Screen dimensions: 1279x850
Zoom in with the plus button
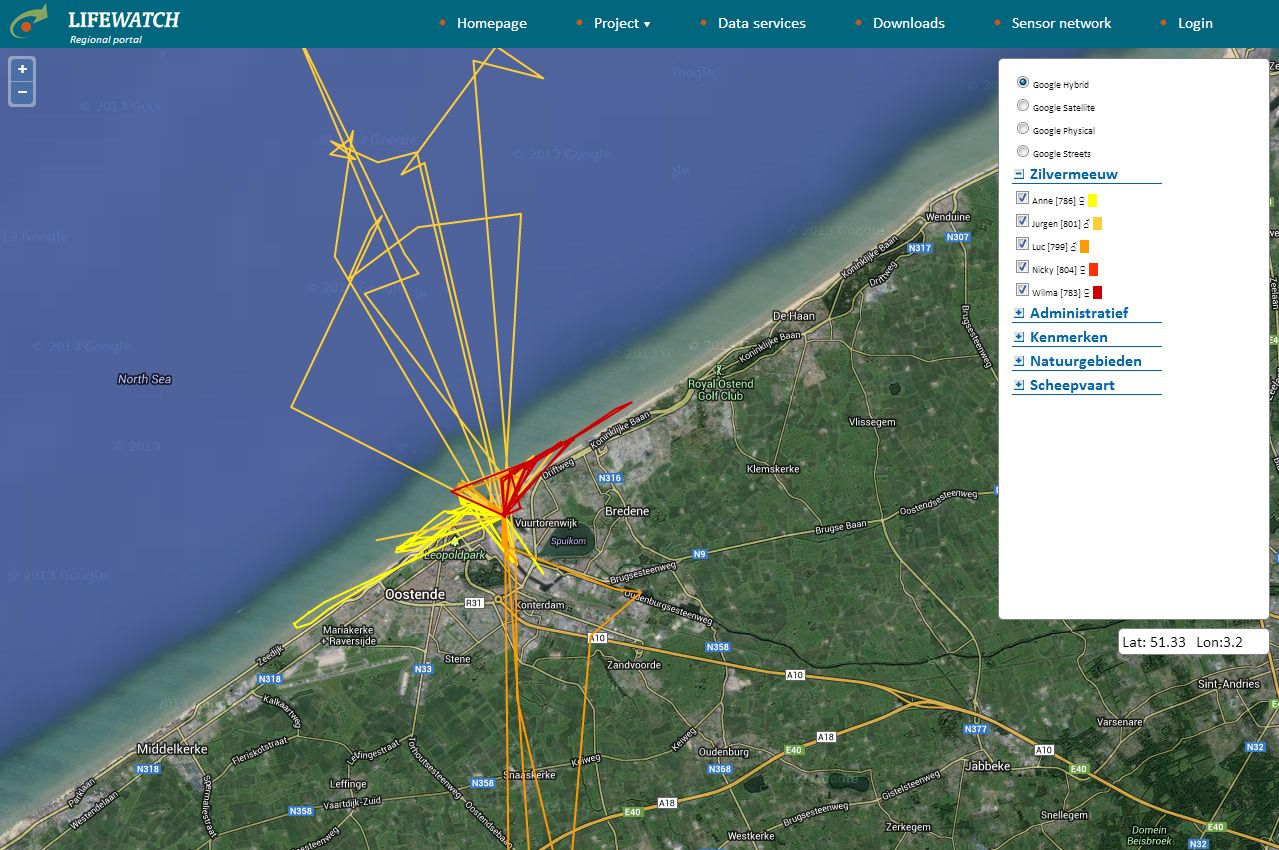(22, 70)
